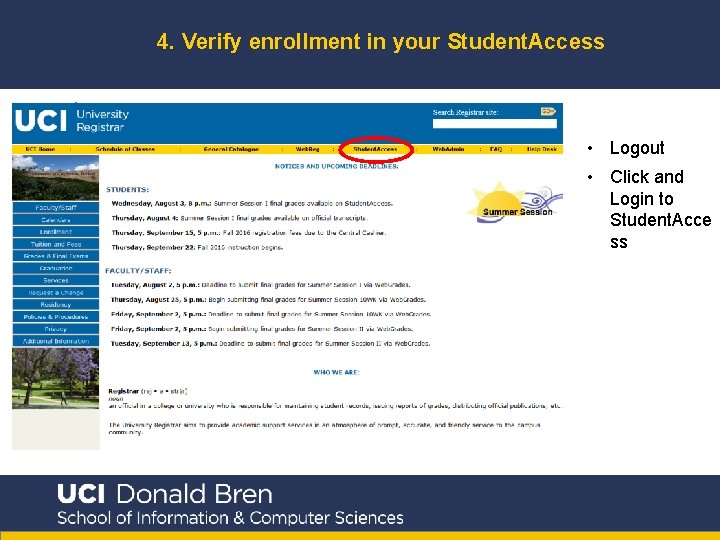Screen dimensions: 720x540
Task: Open WebAdmin from the nav bar
Action: [448, 149]
